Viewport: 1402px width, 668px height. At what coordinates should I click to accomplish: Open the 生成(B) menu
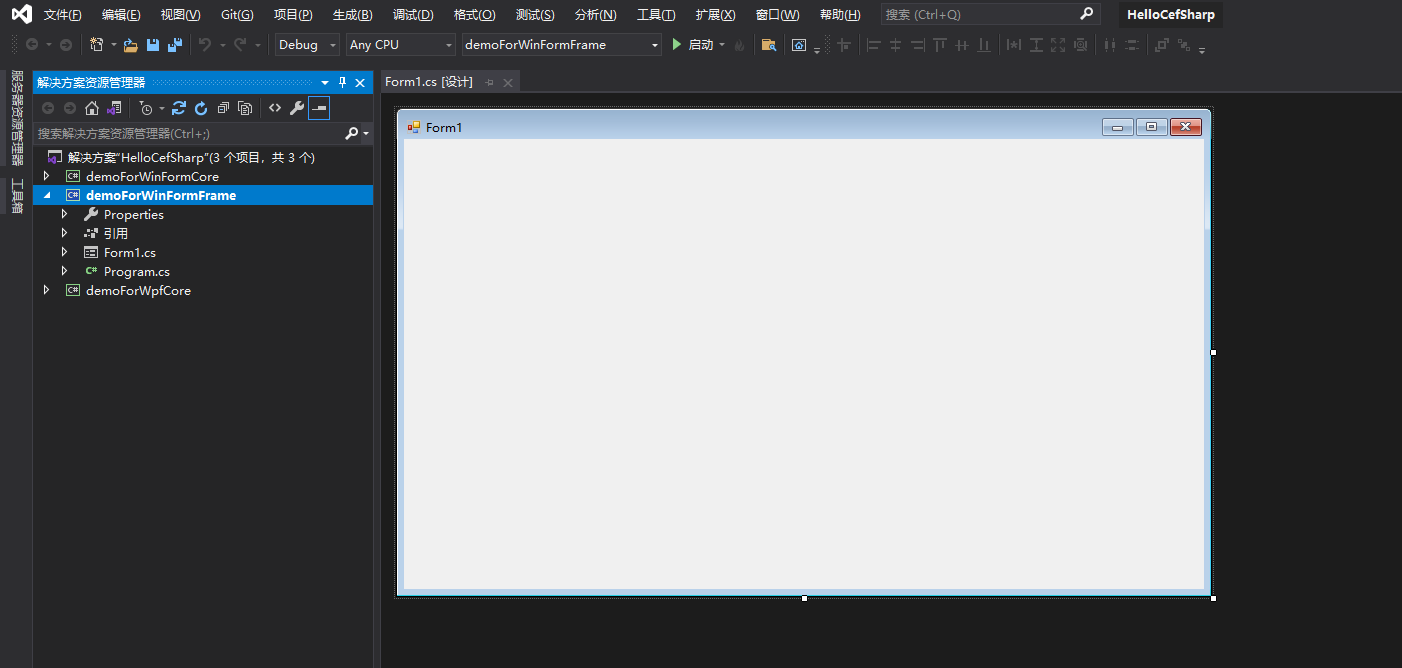(x=352, y=15)
